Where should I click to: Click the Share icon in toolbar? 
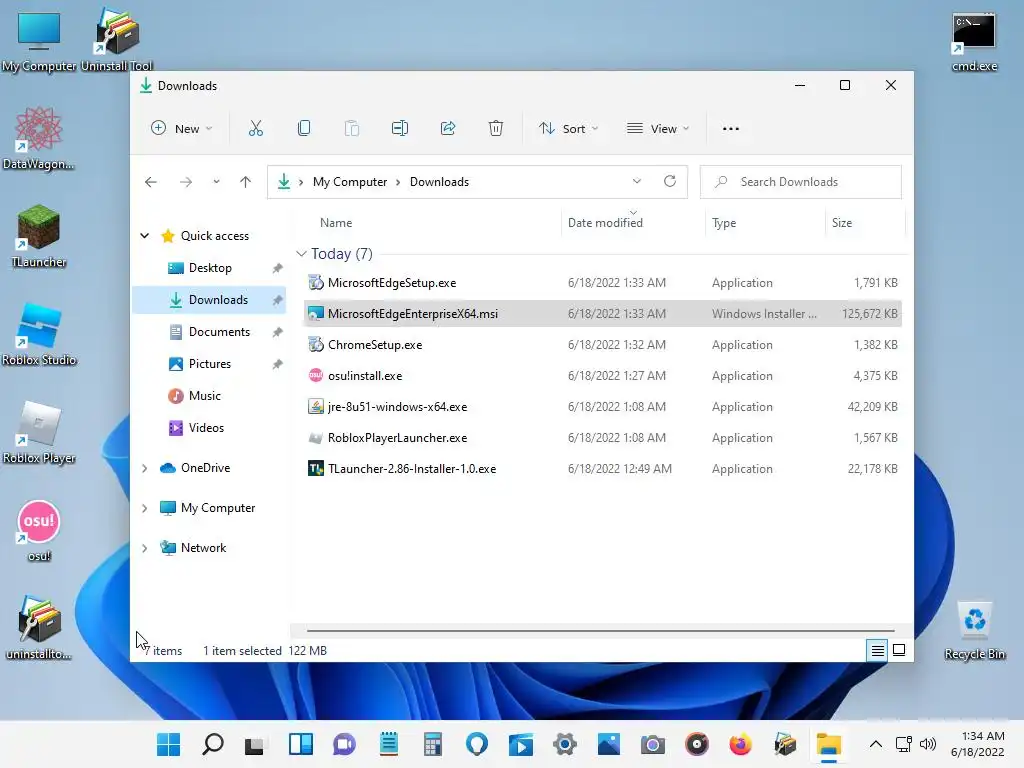click(448, 129)
